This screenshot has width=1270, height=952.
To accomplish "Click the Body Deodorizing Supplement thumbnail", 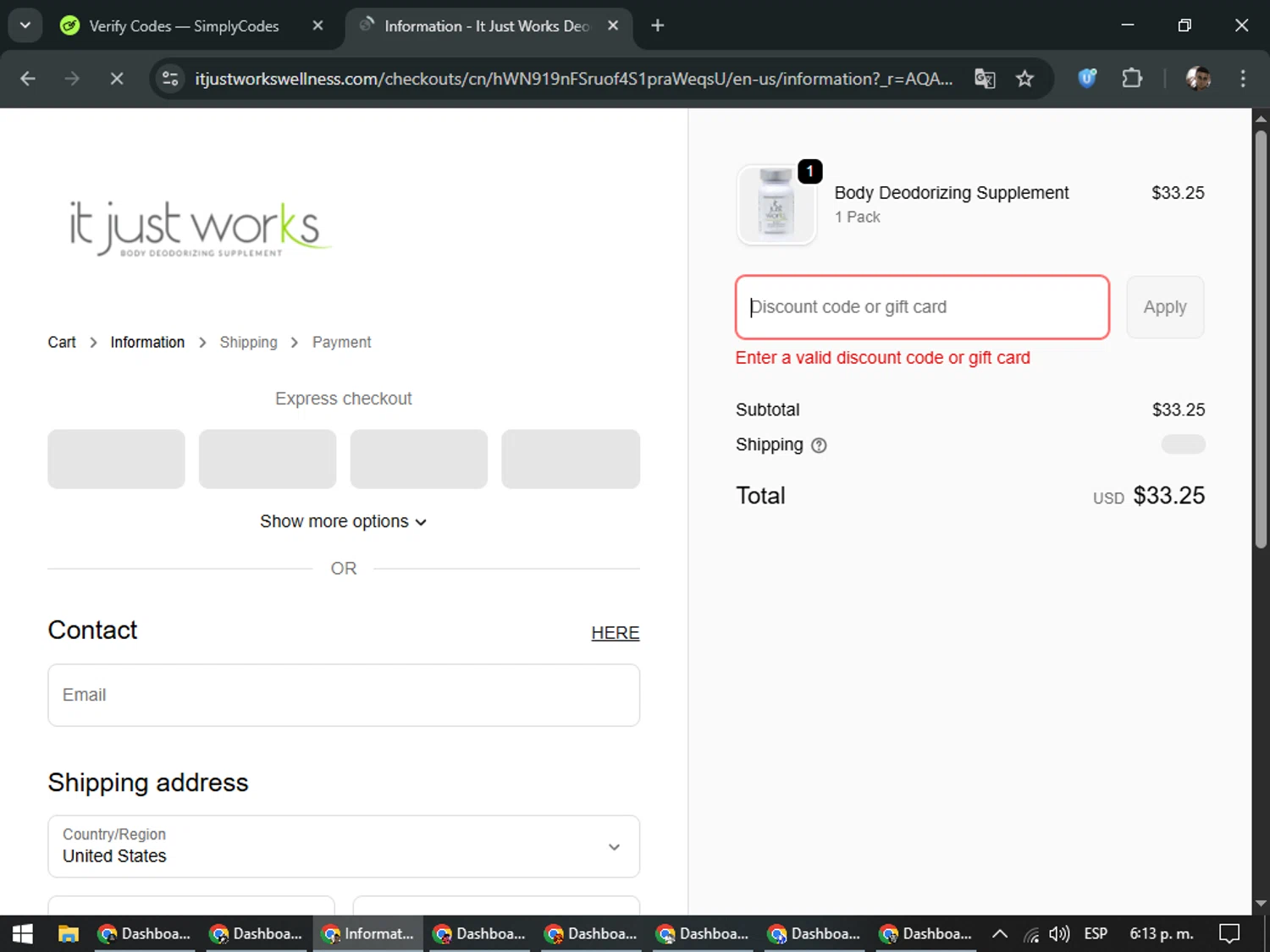I will 776,205.
